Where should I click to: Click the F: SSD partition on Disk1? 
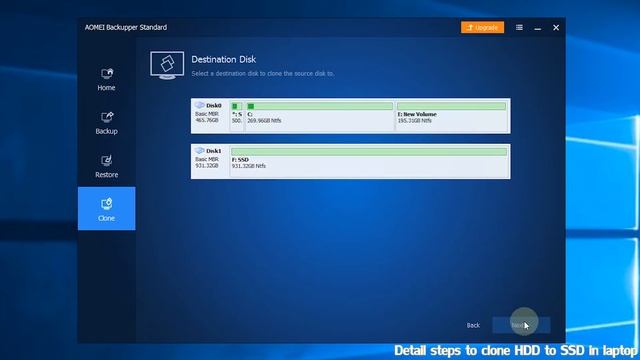click(369, 162)
